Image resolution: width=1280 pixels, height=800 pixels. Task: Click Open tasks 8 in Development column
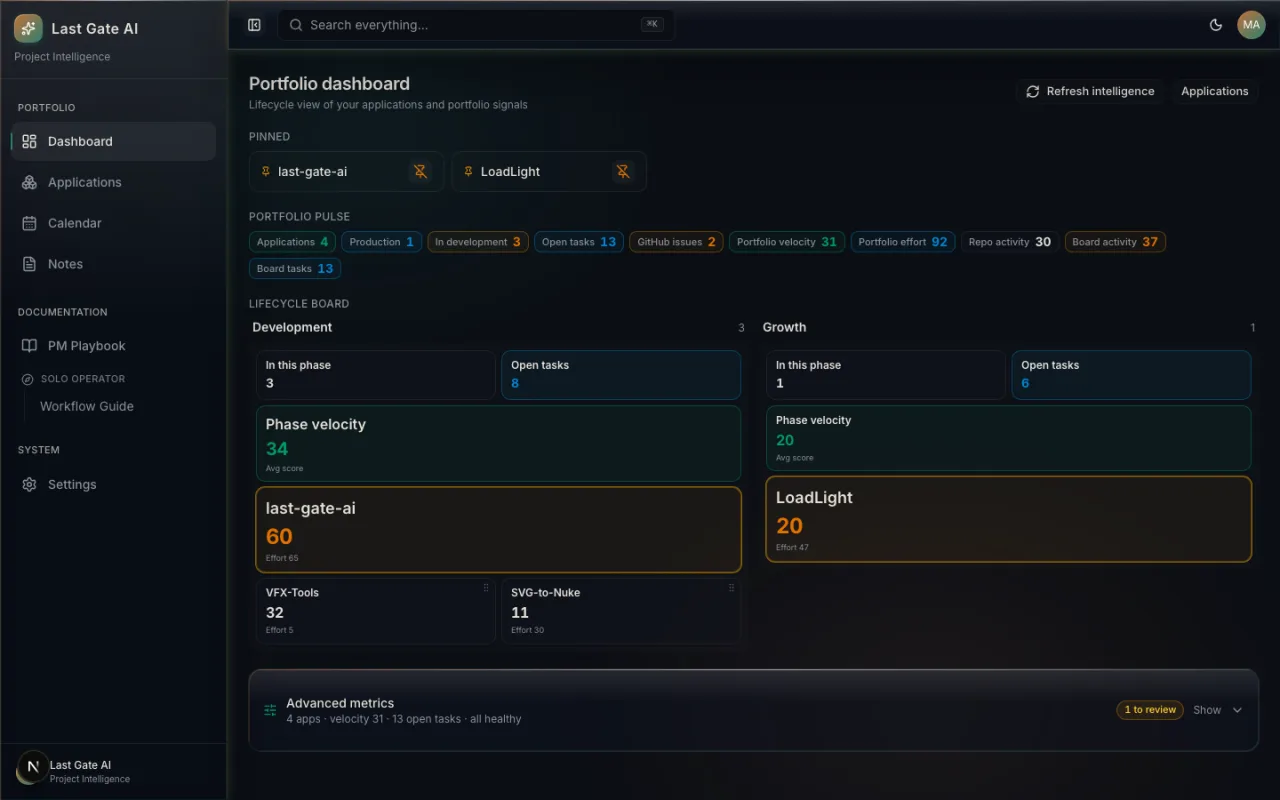621,375
